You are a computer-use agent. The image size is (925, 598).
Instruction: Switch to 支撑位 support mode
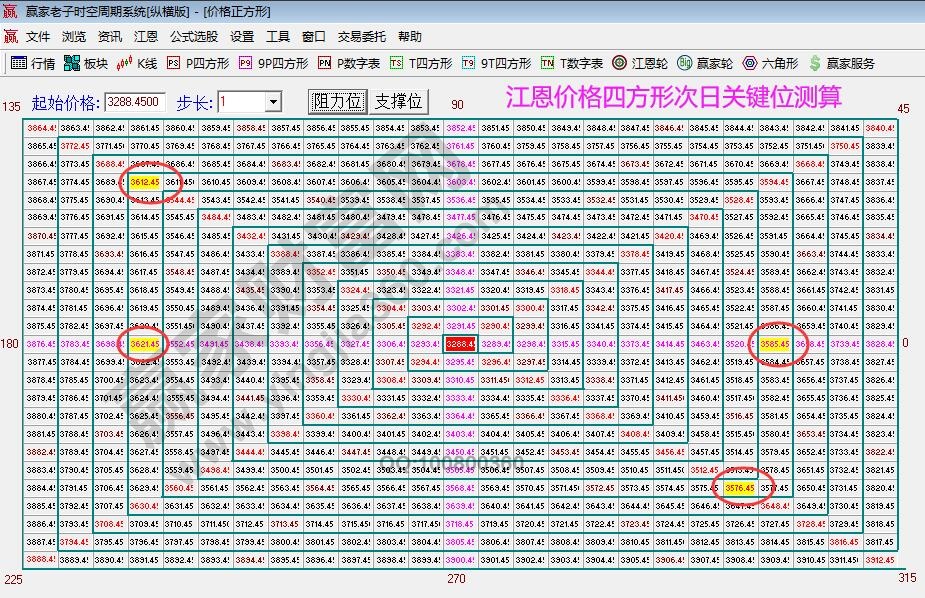pyautogui.click(x=400, y=100)
